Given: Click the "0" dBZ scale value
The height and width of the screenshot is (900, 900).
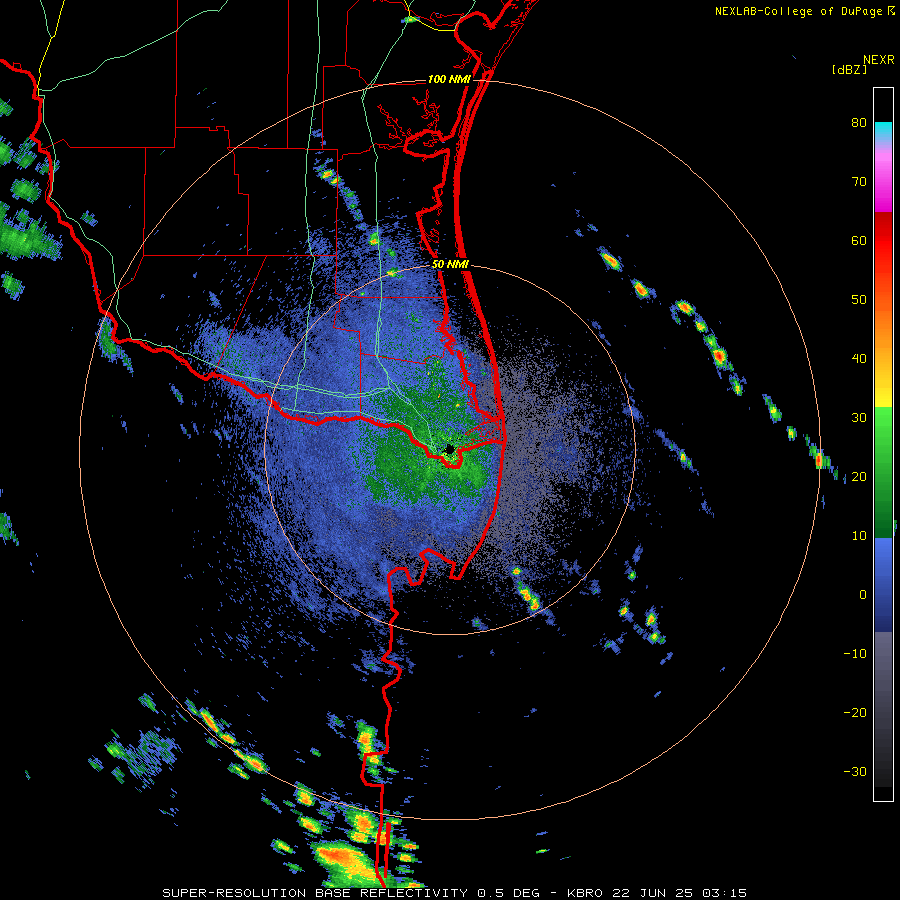Looking at the screenshot, I should tap(863, 595).
